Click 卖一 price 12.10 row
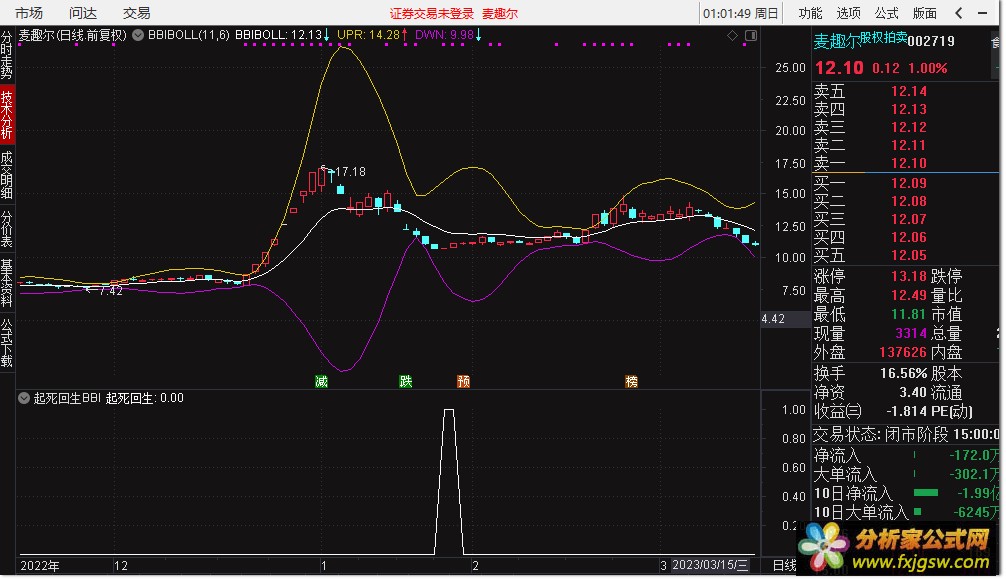 tap(905, 163)
